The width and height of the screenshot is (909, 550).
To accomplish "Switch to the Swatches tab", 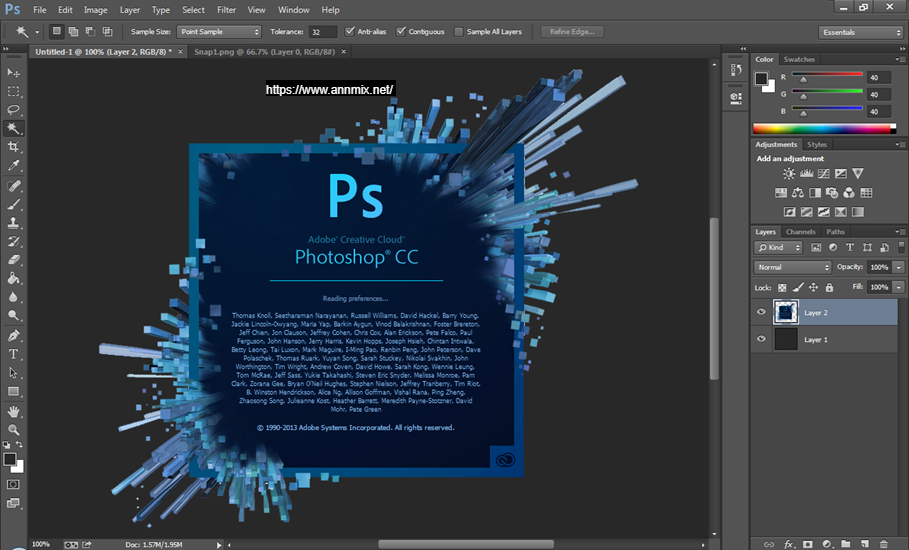I will (x=799, y=59).
